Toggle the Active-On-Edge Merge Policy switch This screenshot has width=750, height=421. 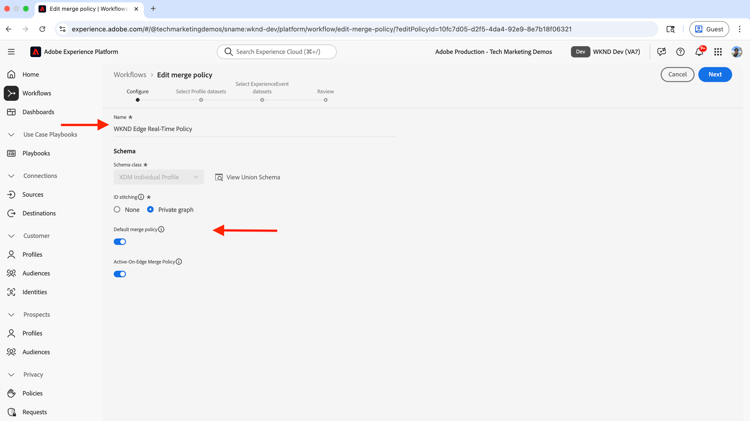coord(120,274)
